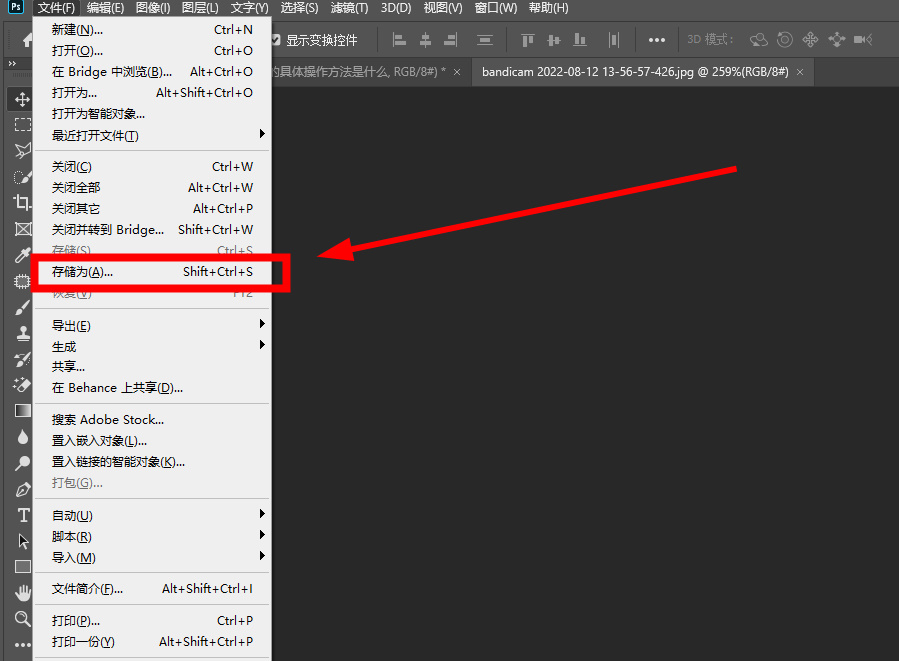This screenshot has width=899, height=661.
Task: Open the 编辑 menu in the menu bar
Action: click(x=105, y=8)
